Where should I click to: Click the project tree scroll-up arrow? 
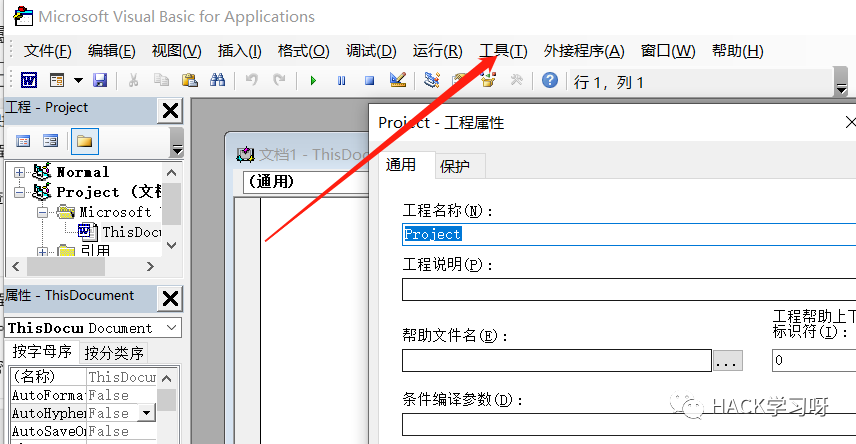(x=171, y=173)
